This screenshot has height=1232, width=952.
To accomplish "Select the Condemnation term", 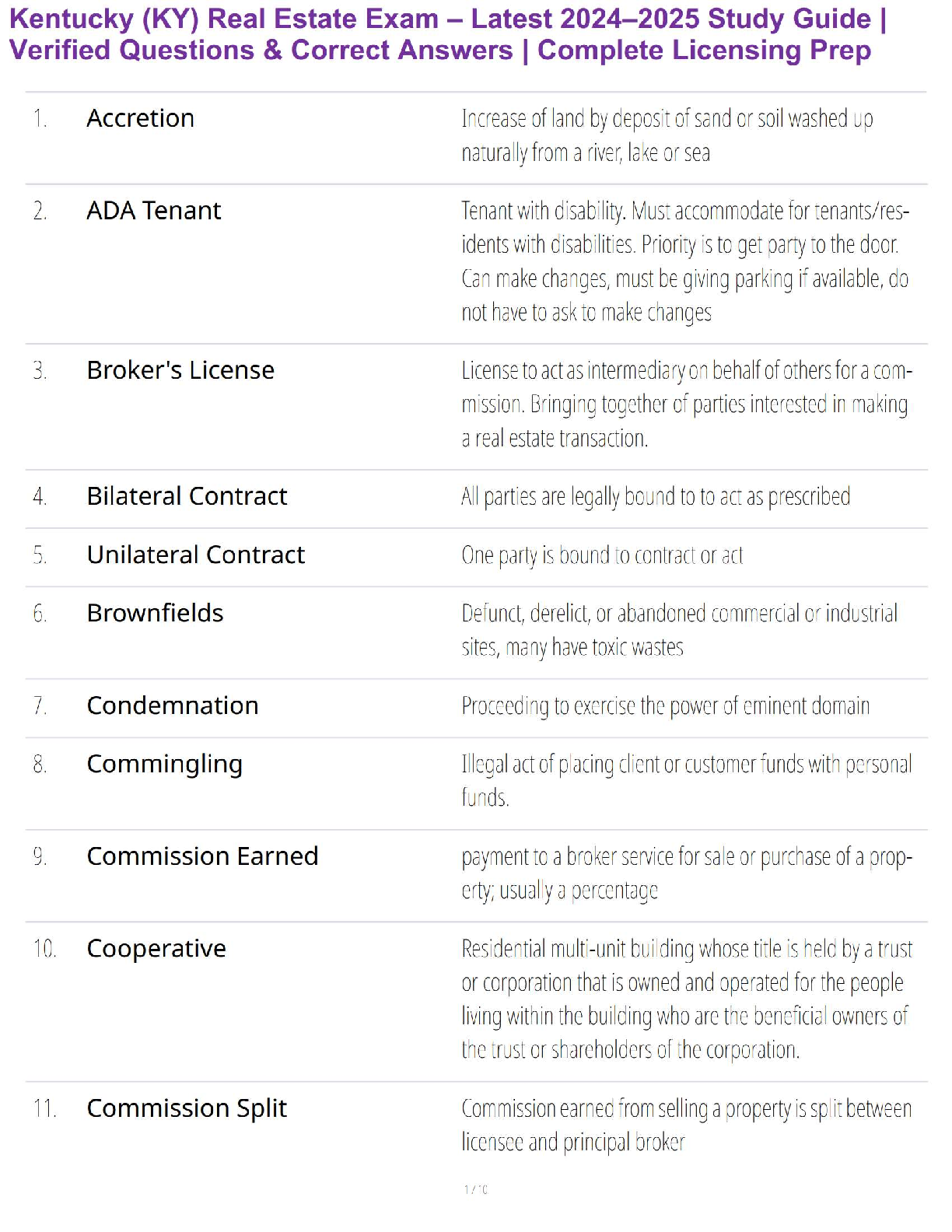I will 172,705.
